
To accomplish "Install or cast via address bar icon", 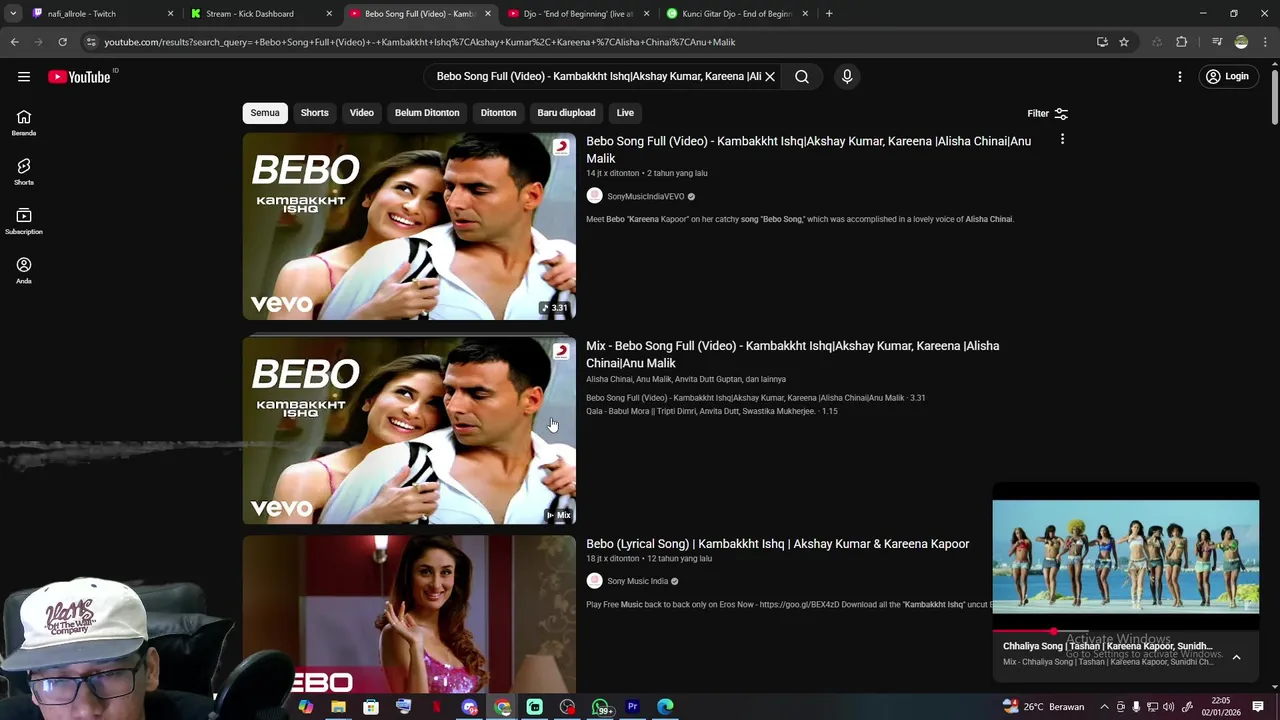I will (x=1102, y=42).
